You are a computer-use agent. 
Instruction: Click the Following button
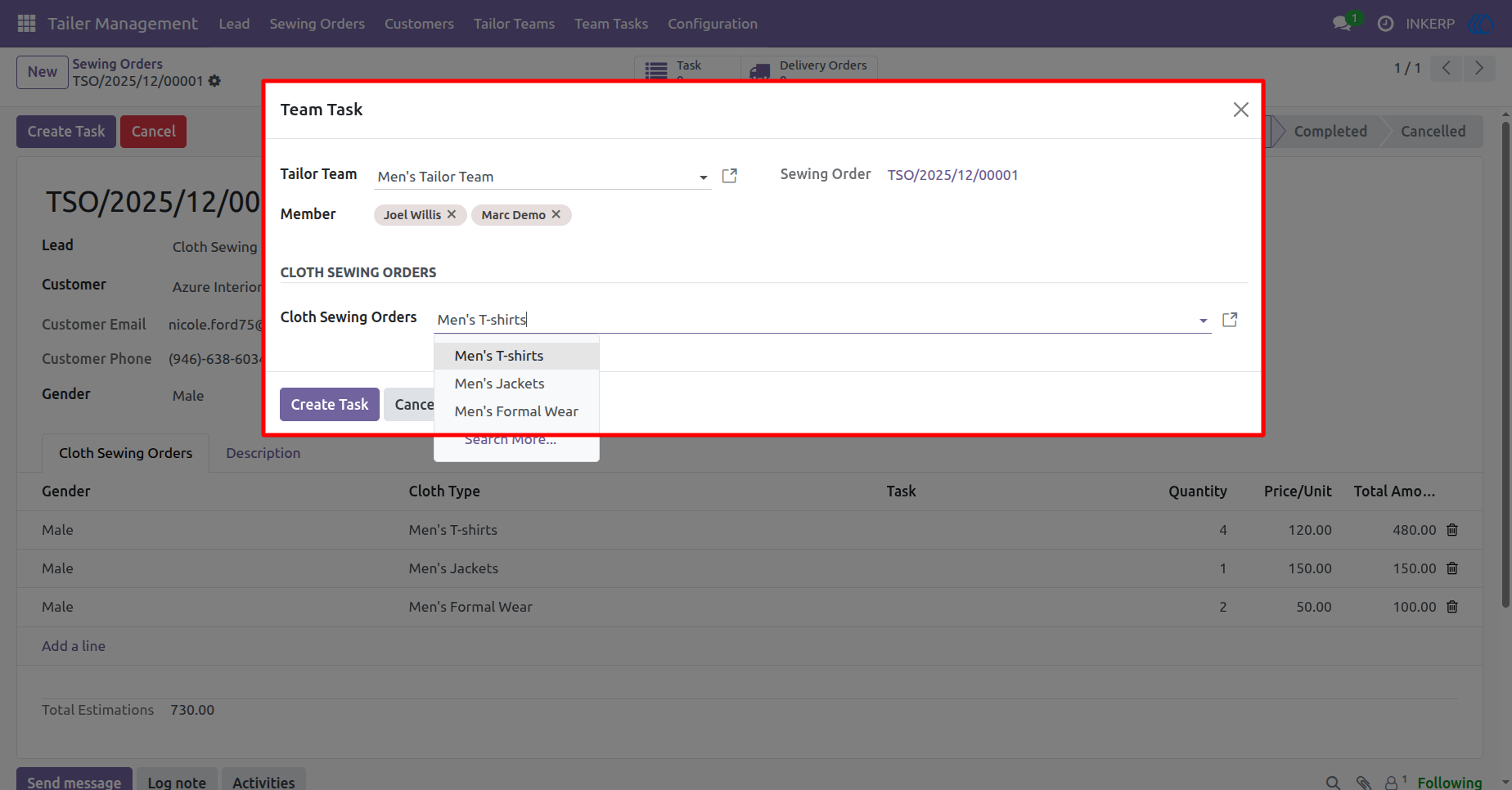tap(1450, 783)
